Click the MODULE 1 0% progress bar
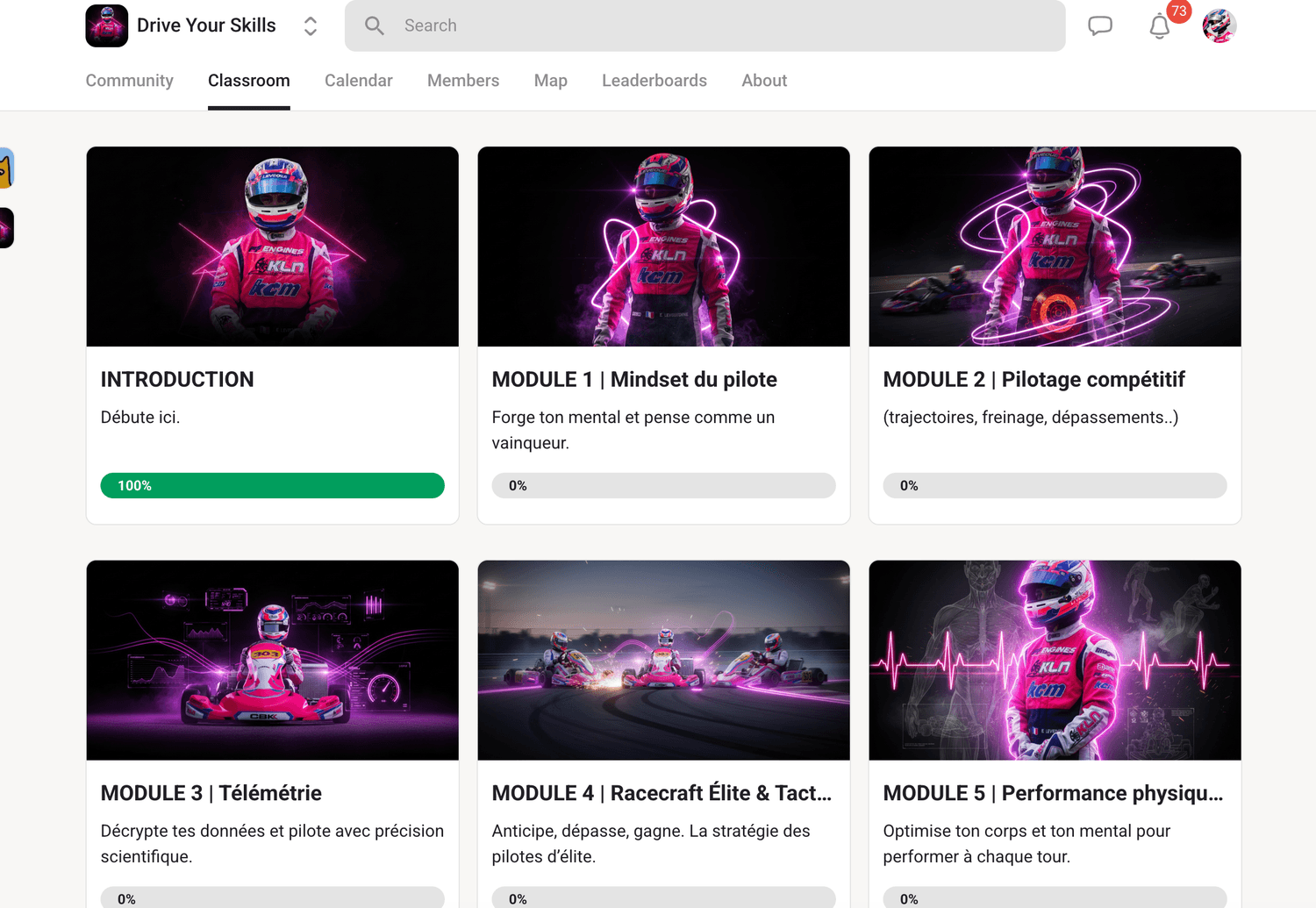Screen dimensions: 1316x908 [664, 486]
